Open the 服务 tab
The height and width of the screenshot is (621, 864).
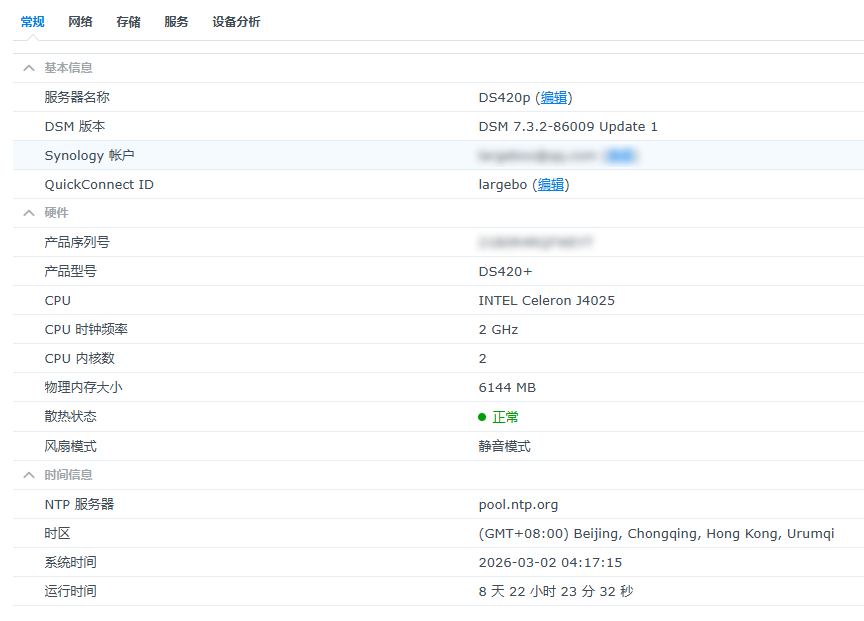[x=176, y=22]
